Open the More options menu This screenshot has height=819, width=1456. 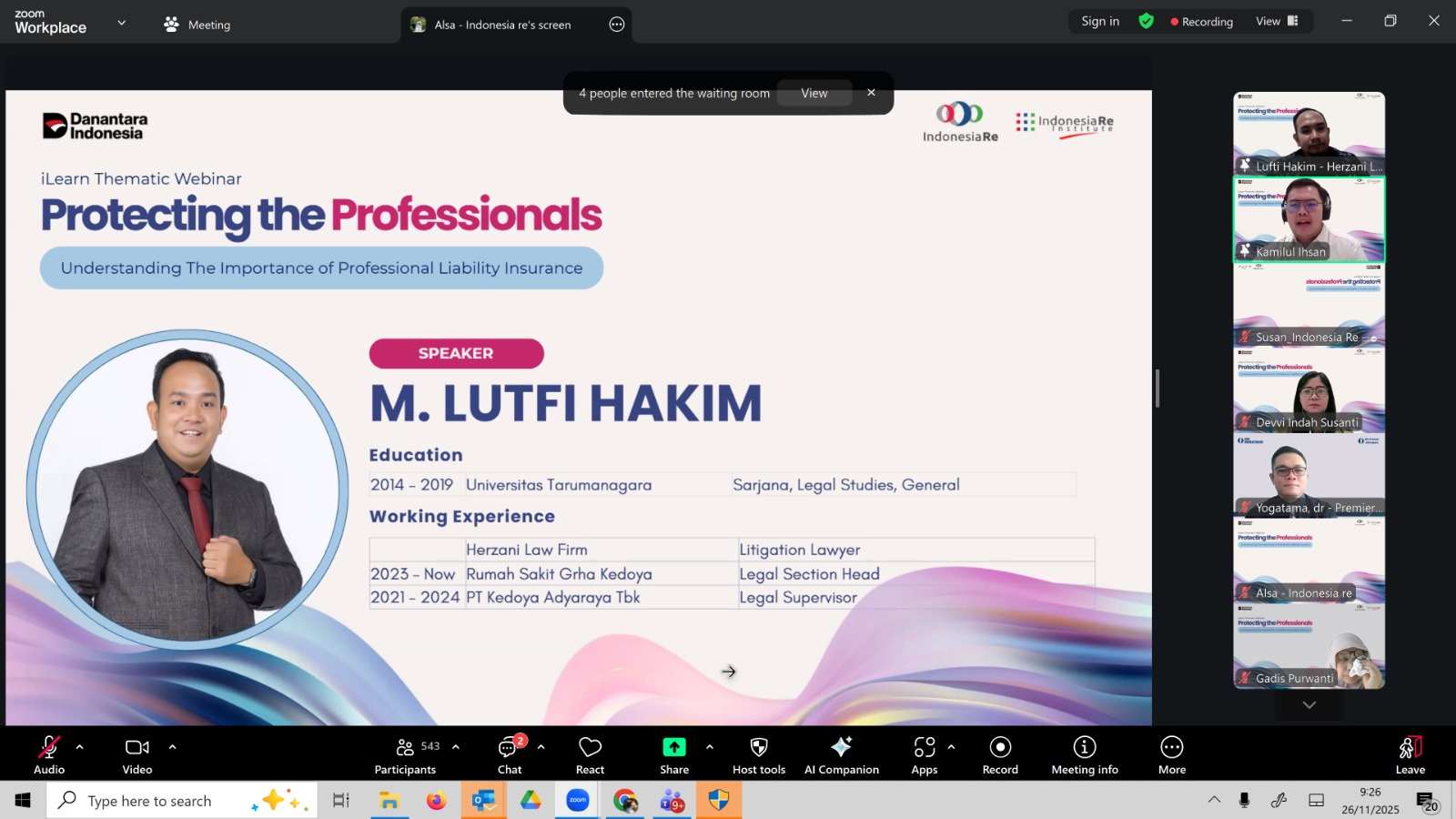(1171, 754)
